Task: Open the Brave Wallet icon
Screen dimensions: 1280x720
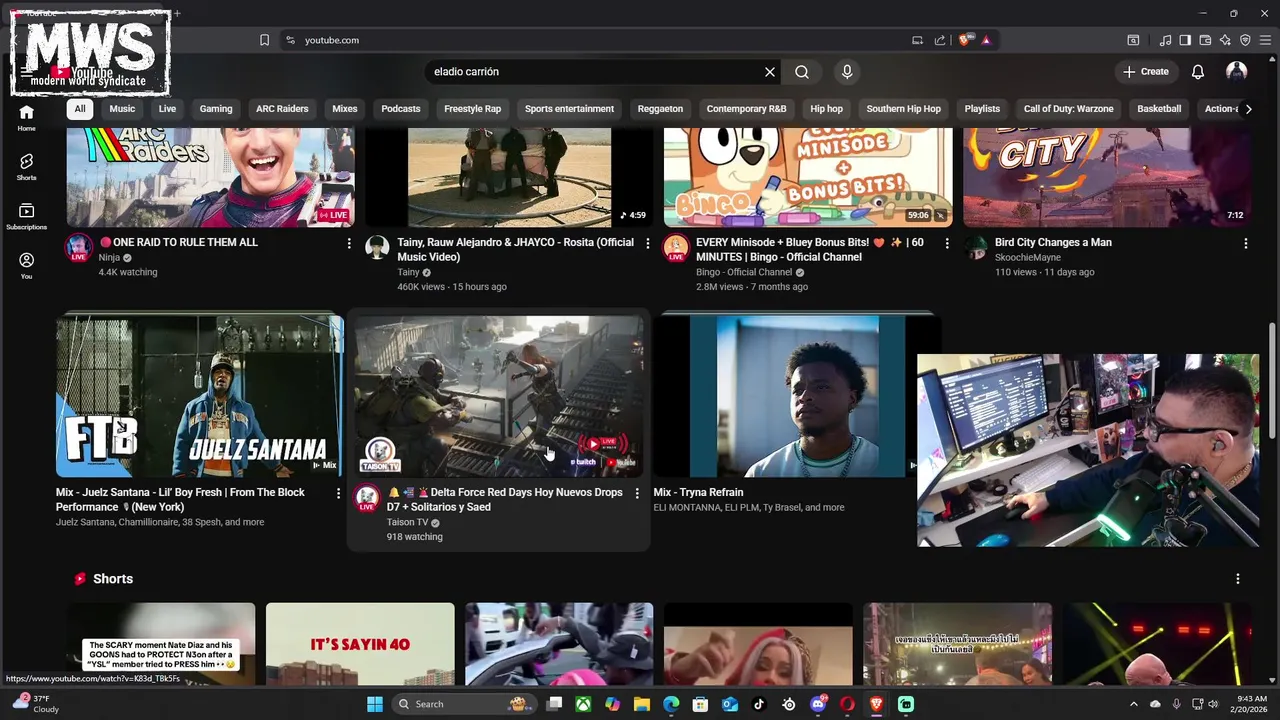Action: point(1205,40)
